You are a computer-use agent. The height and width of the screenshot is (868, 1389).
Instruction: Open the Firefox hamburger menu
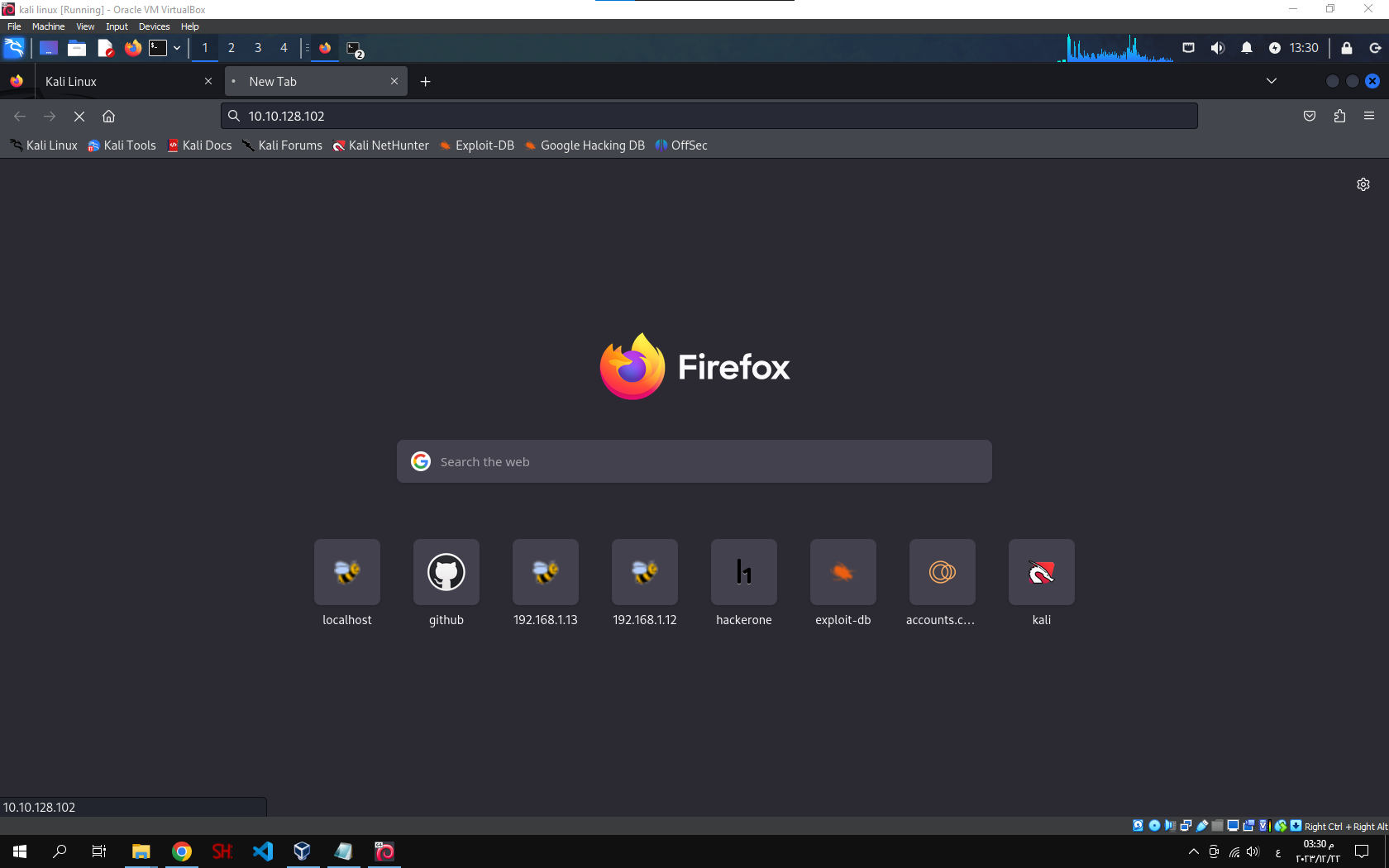pyautogui.click(x=1369, y=116)
